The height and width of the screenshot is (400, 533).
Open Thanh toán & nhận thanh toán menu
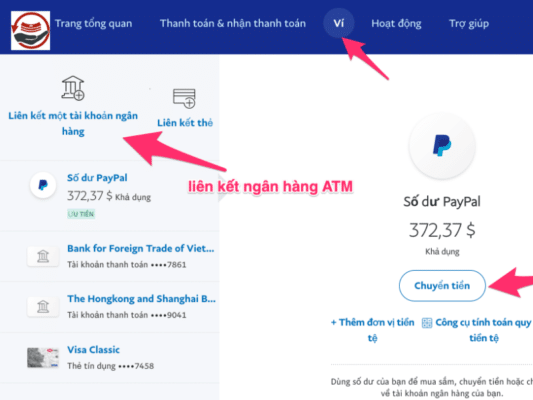point(233,23)
